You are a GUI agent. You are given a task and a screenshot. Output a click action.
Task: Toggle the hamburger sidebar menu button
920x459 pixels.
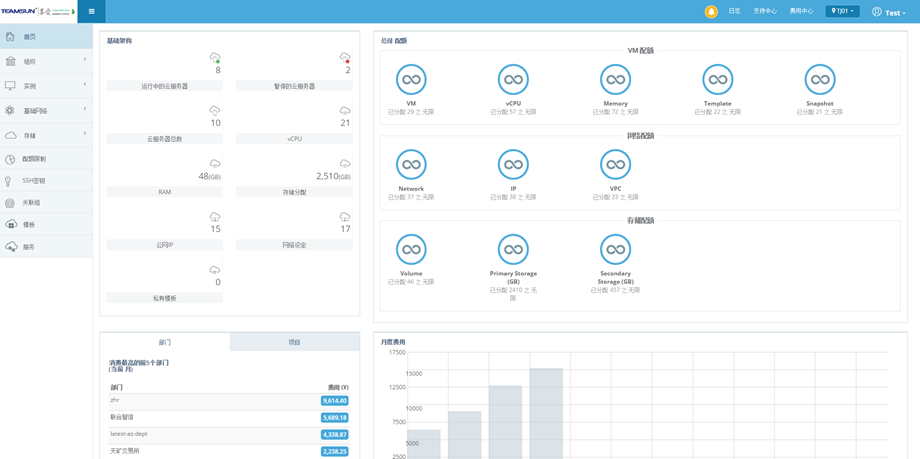92,12
